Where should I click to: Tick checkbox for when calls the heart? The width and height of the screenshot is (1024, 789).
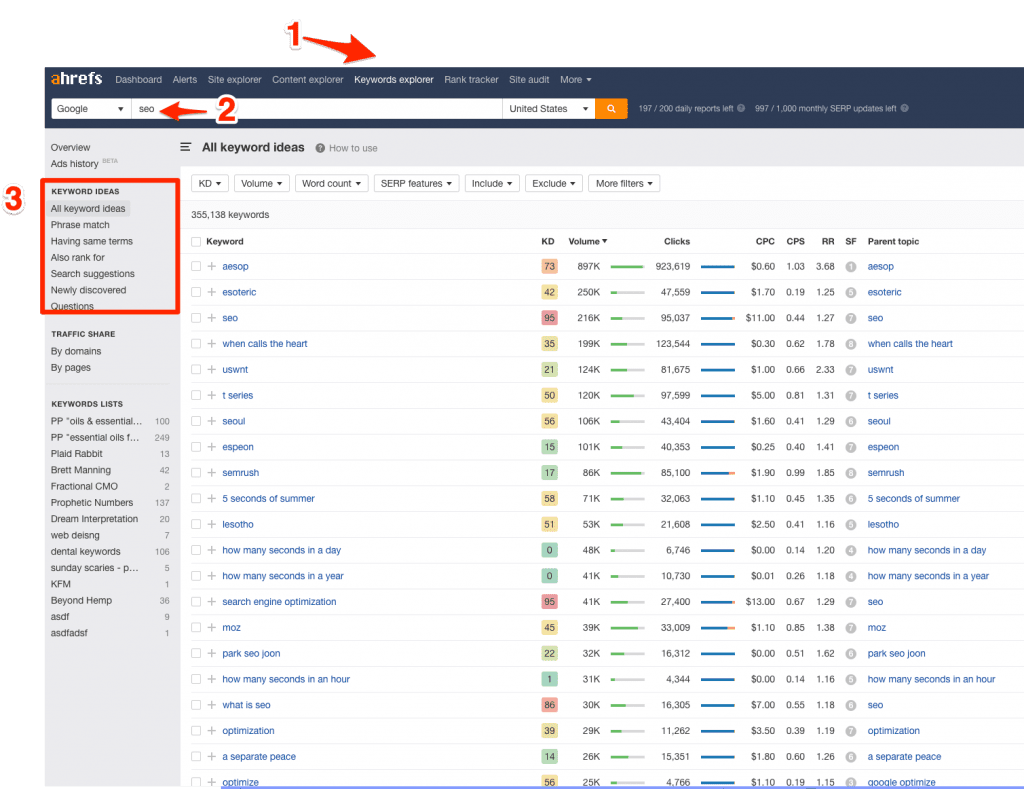pos(196,344)
